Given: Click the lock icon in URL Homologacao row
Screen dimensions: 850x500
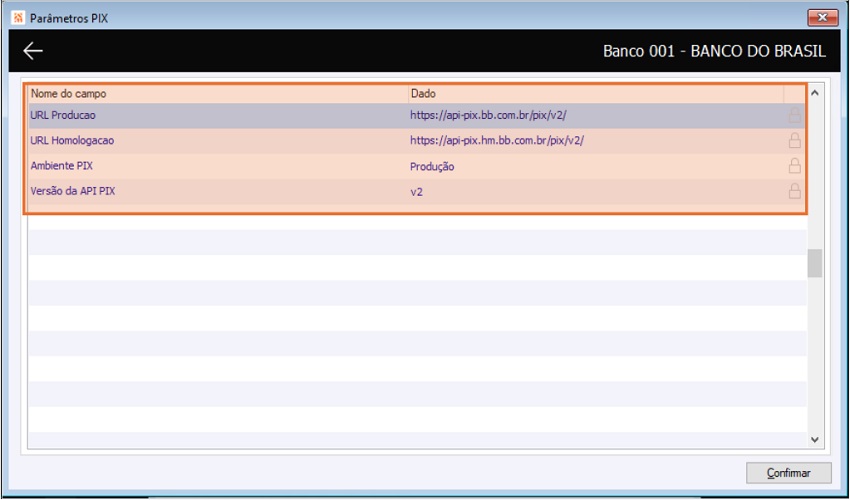Looking at the screenshot, I should (x=794, y=140).
